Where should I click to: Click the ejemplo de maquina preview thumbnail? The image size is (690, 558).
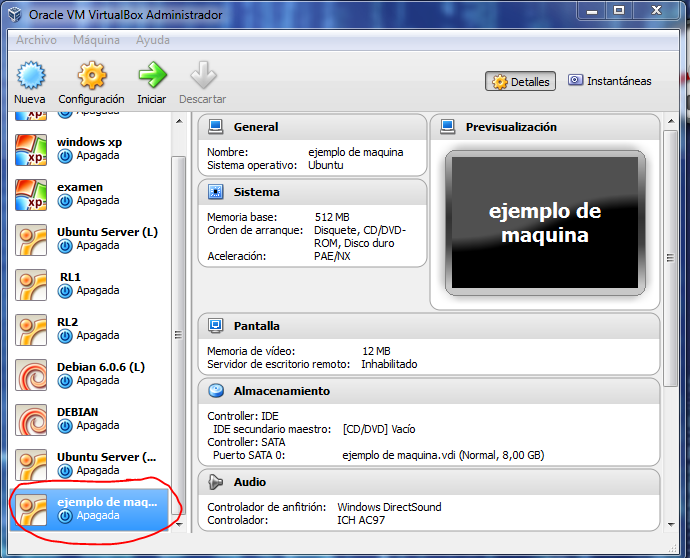pyautogui.click(x=545, y=223)
